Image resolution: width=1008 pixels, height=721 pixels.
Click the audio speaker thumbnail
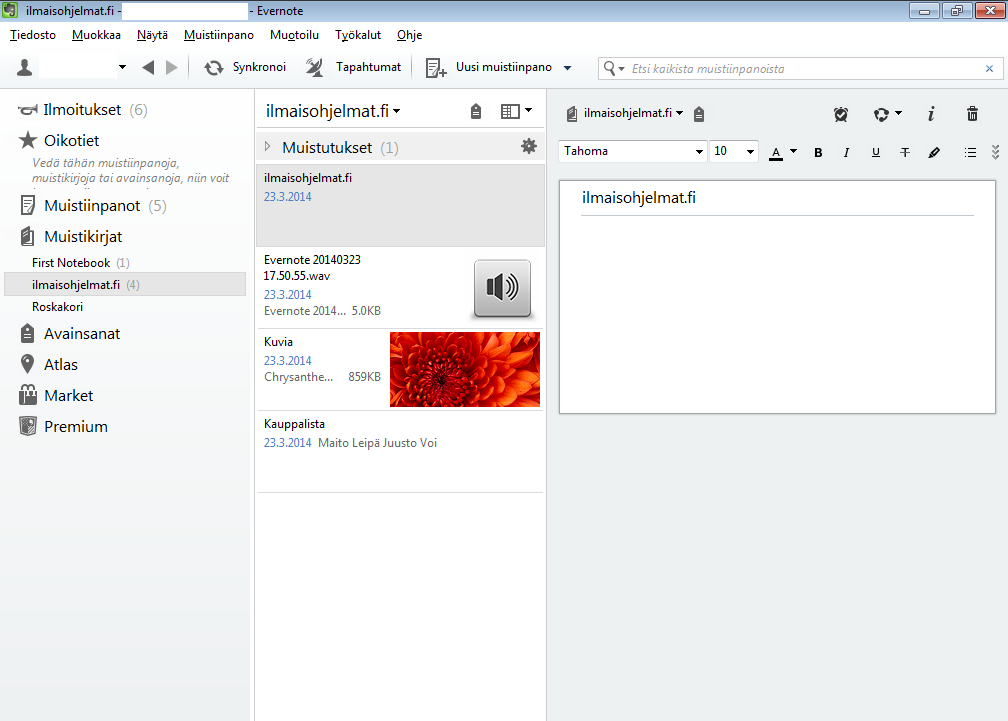pos(502,288)
